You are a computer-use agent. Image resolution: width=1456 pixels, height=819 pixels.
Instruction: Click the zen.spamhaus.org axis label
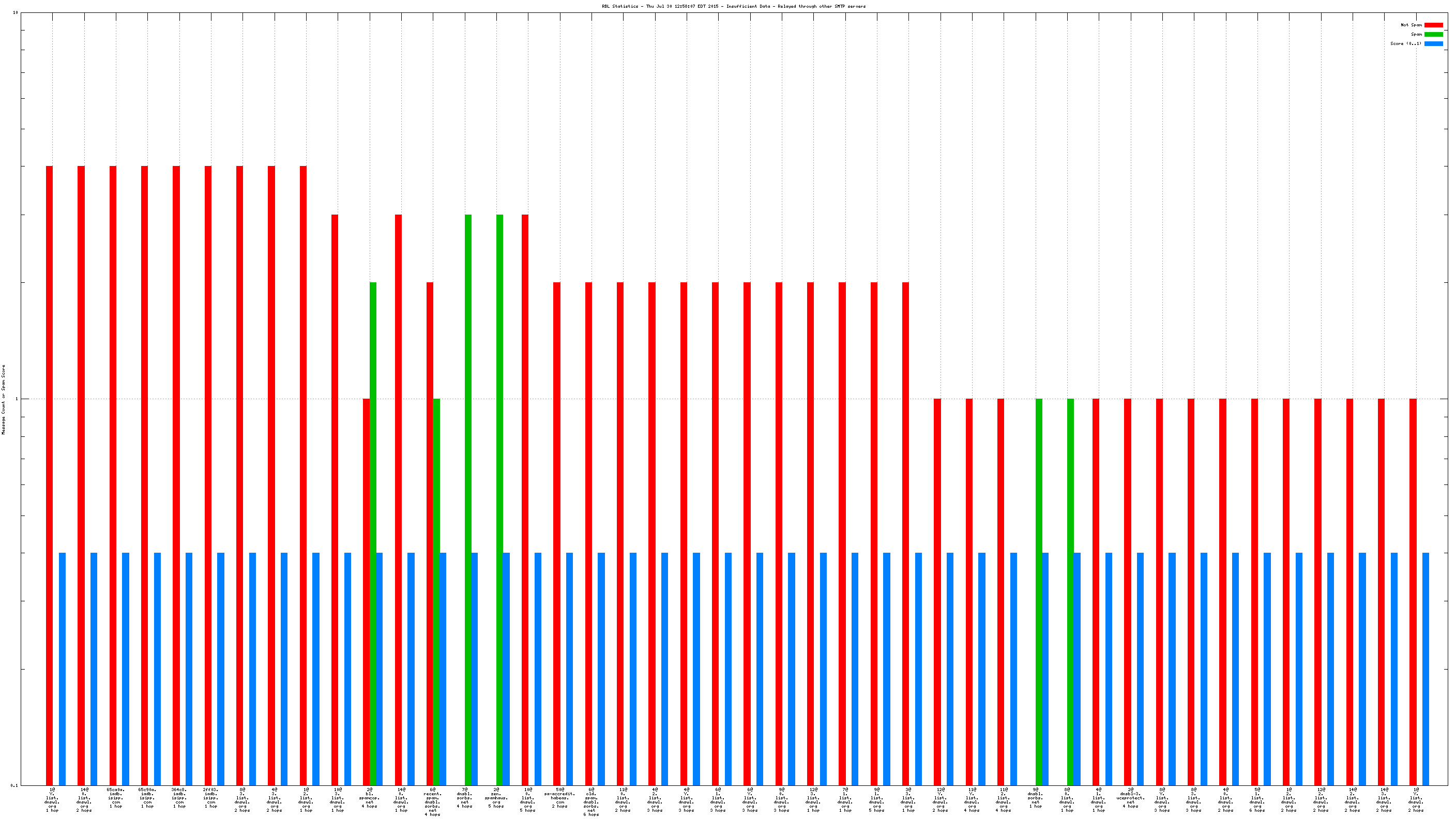[496, 797]
